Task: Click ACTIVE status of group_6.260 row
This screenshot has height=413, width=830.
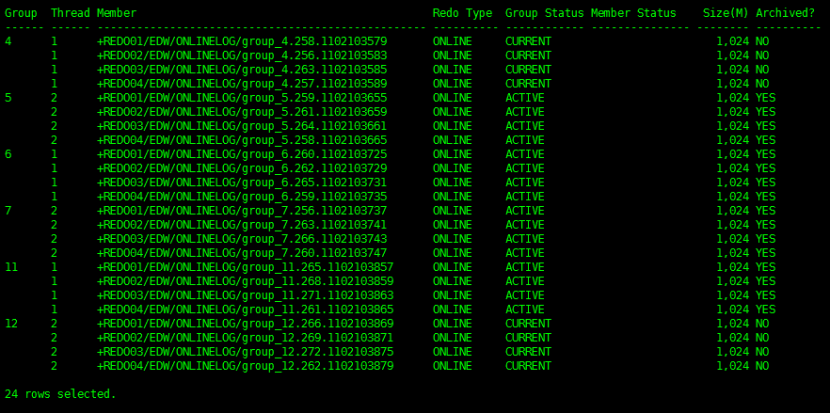Action: pyautogui.click(x=525, y=154)
